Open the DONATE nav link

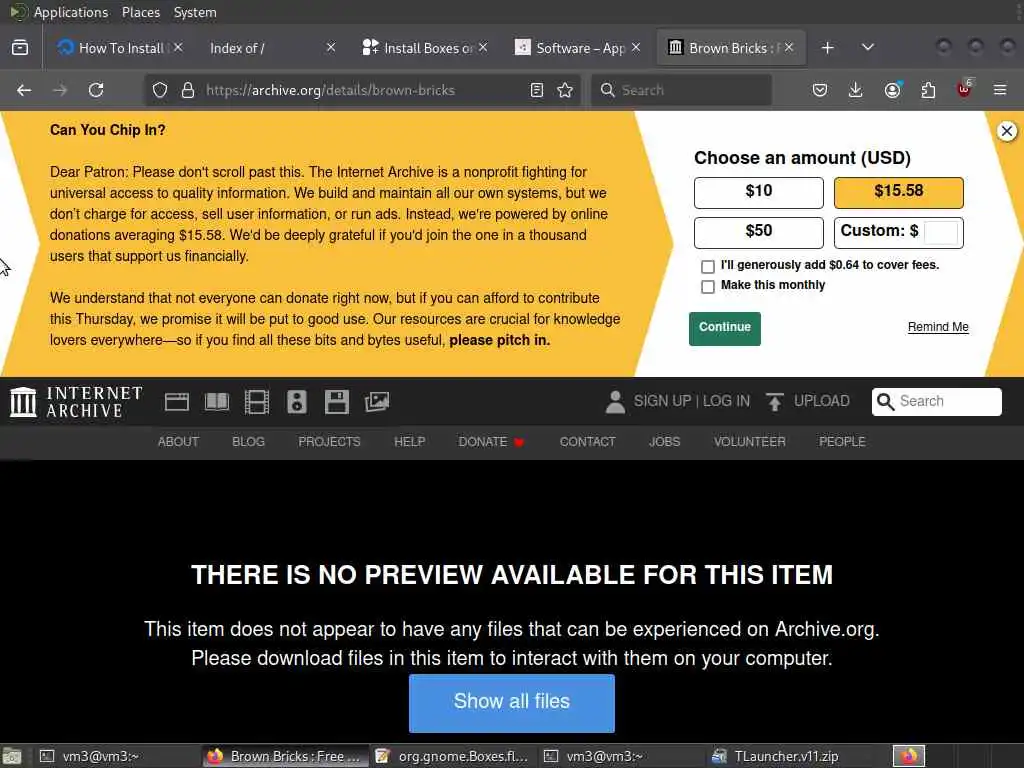[x=490, y=442]
